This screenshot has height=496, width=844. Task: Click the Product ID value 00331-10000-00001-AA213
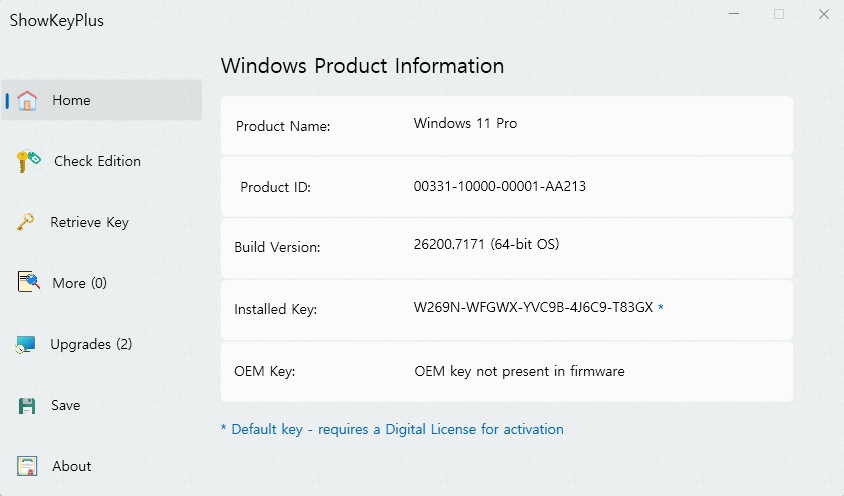pyautogui.click(x=500, y=186)
